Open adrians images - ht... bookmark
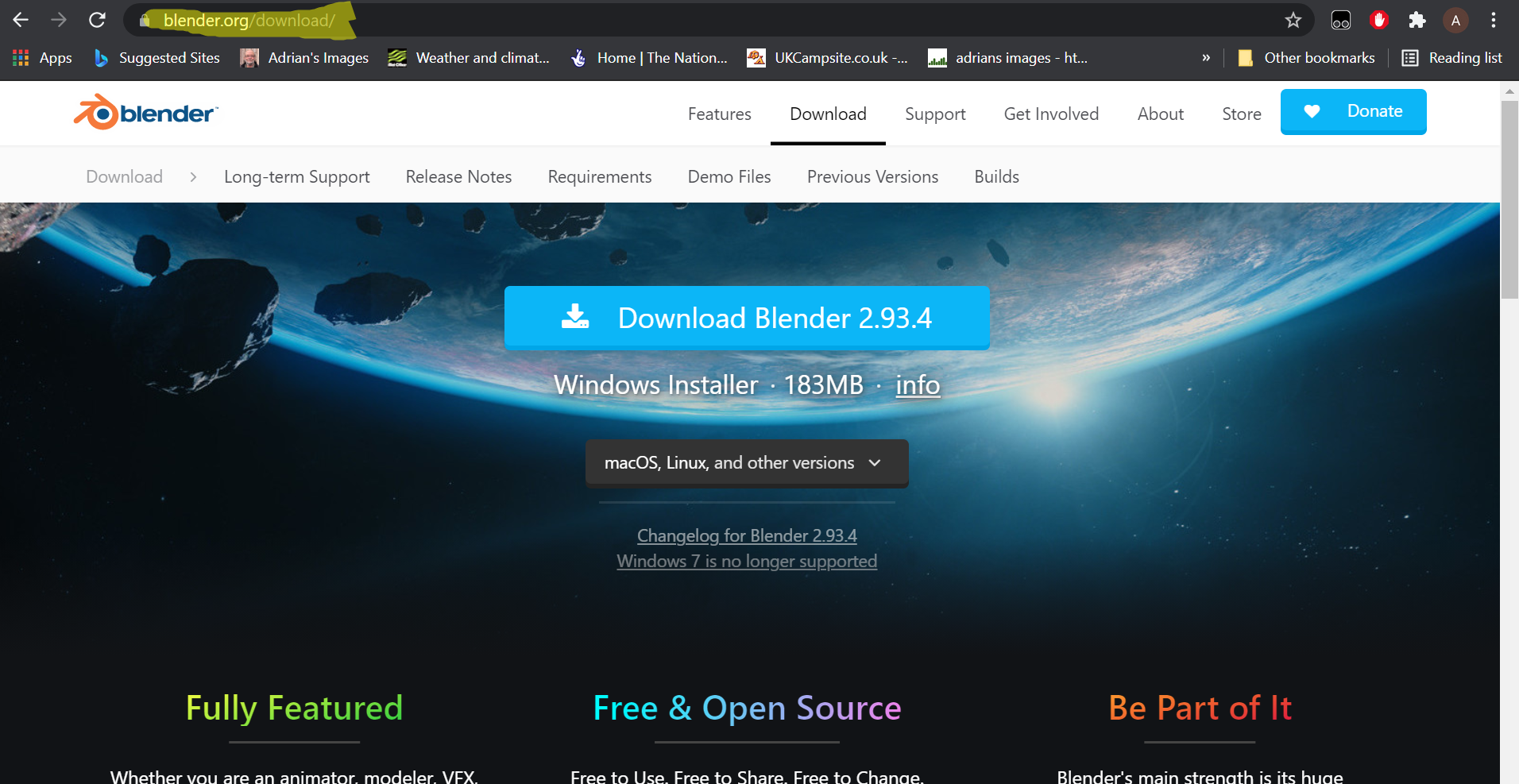The image size is (1519, 784). point(1008,58)
